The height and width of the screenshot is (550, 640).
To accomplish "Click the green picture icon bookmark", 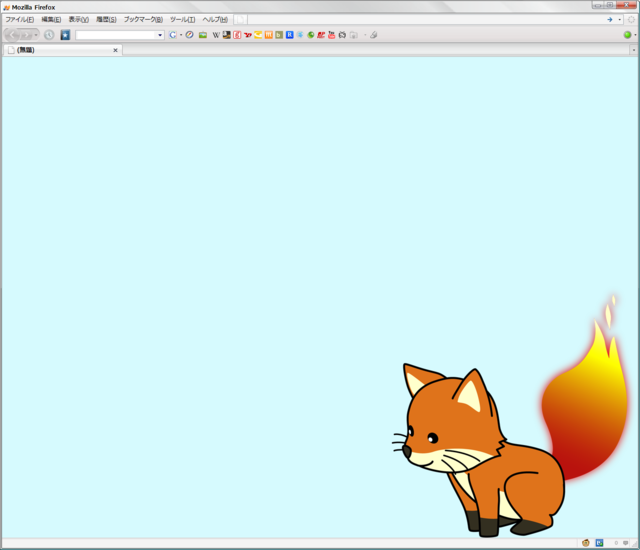I will tap(203, 35).
